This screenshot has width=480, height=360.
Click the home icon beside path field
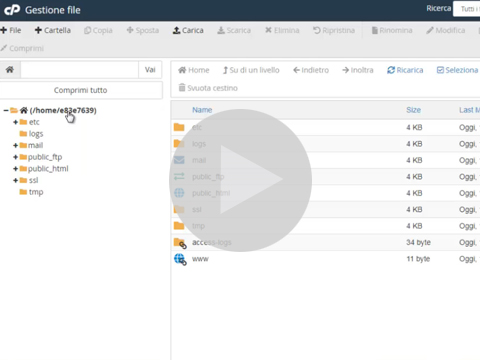click(10, 70)
